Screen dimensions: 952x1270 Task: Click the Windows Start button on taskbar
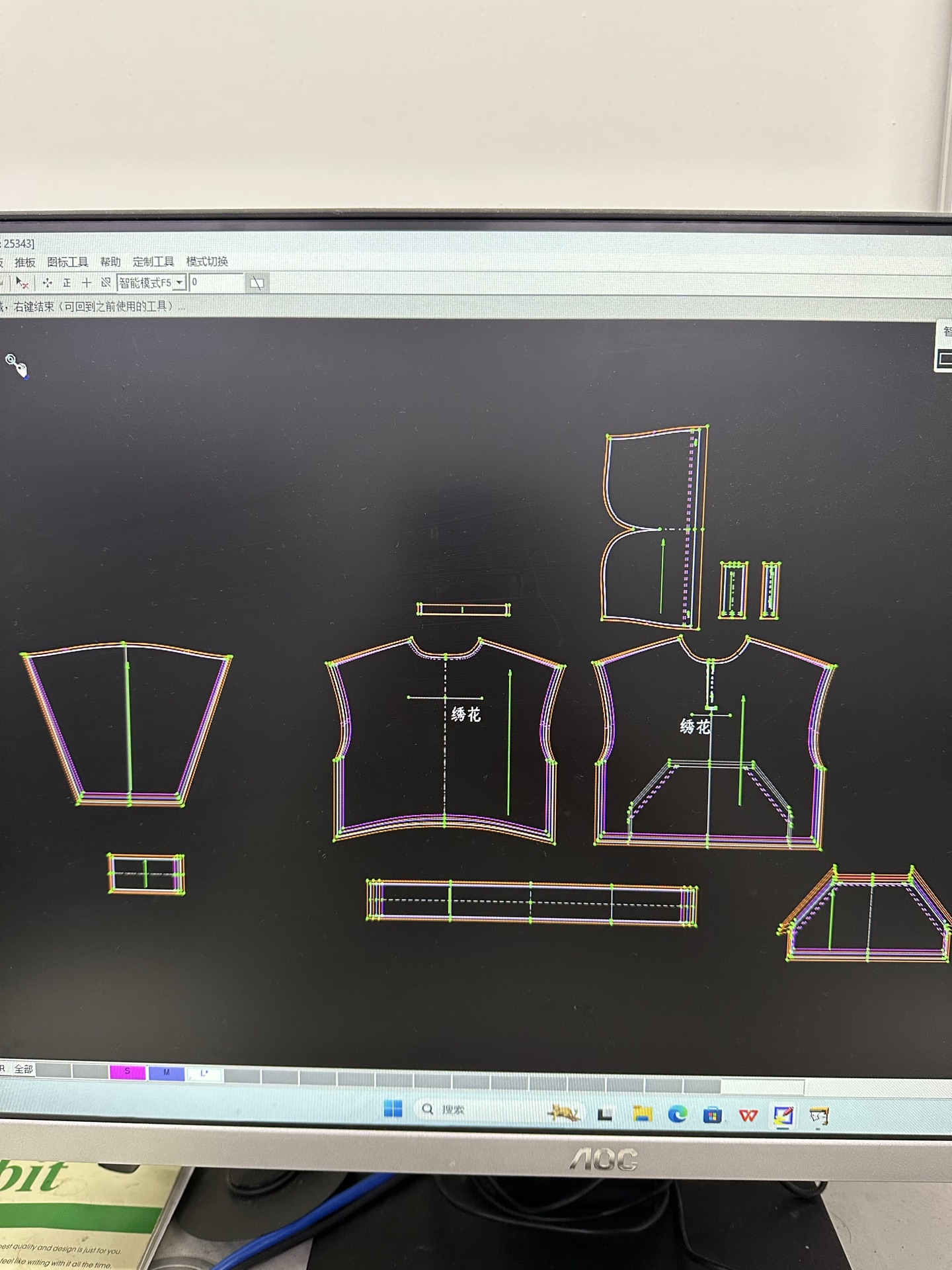(393, 1109)
